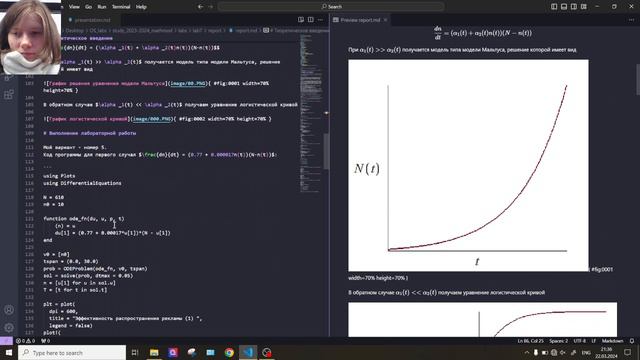Click the Go Forward arrow in title bar
Viewport: 640px width, 360px height.
[211, 7]
